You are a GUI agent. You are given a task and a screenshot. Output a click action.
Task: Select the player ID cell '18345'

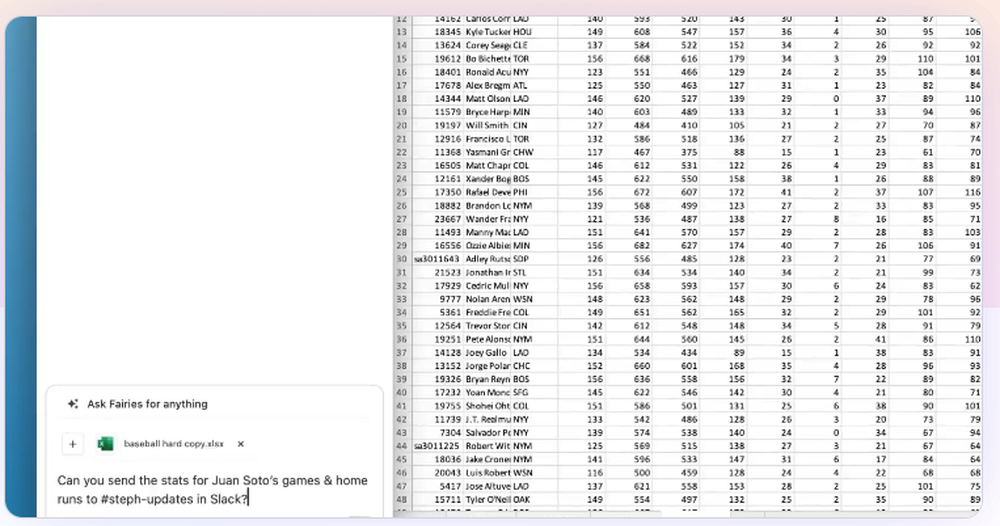[x=438, y=32]
